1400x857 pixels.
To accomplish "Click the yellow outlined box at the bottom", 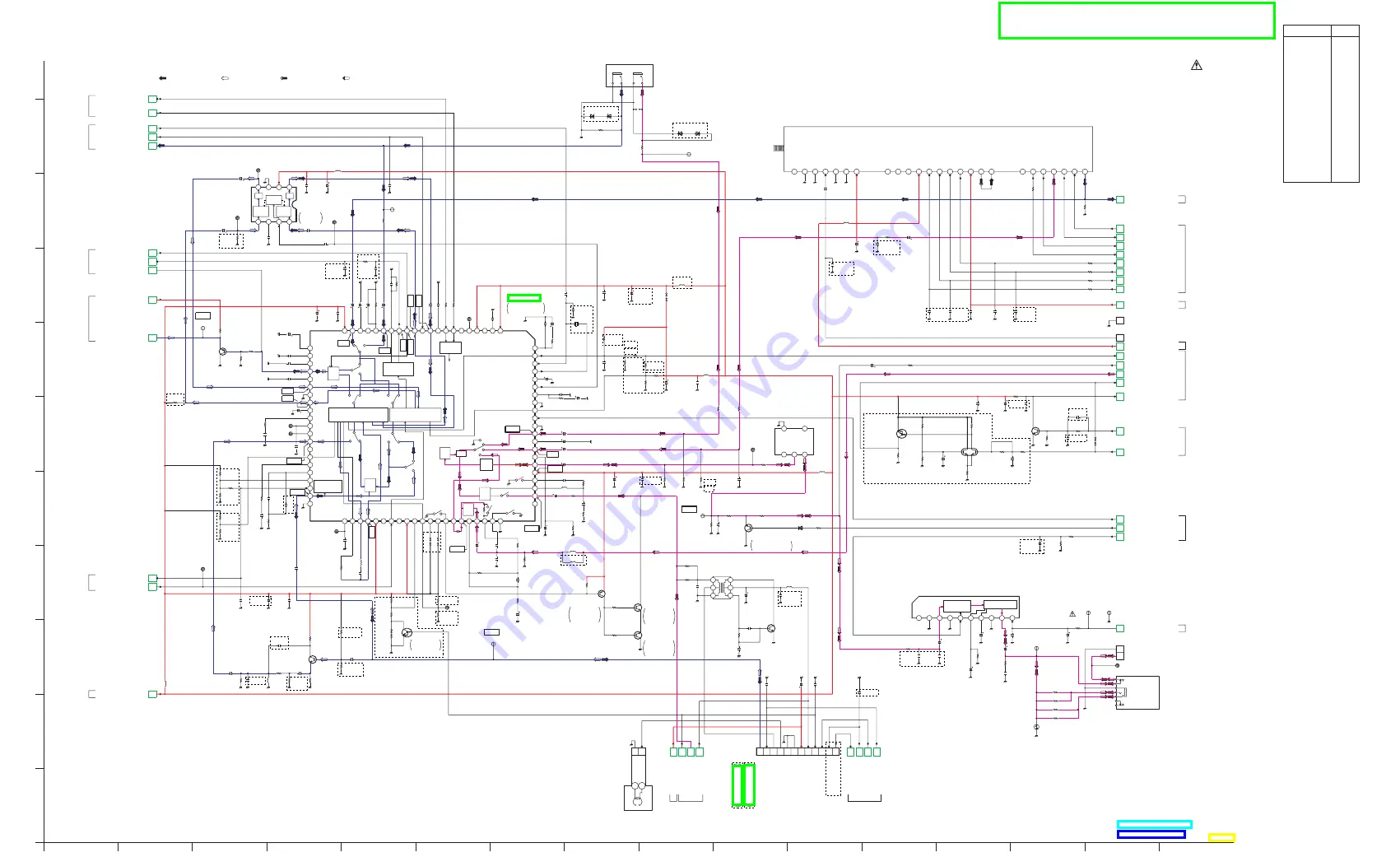I will [1221, 837].
